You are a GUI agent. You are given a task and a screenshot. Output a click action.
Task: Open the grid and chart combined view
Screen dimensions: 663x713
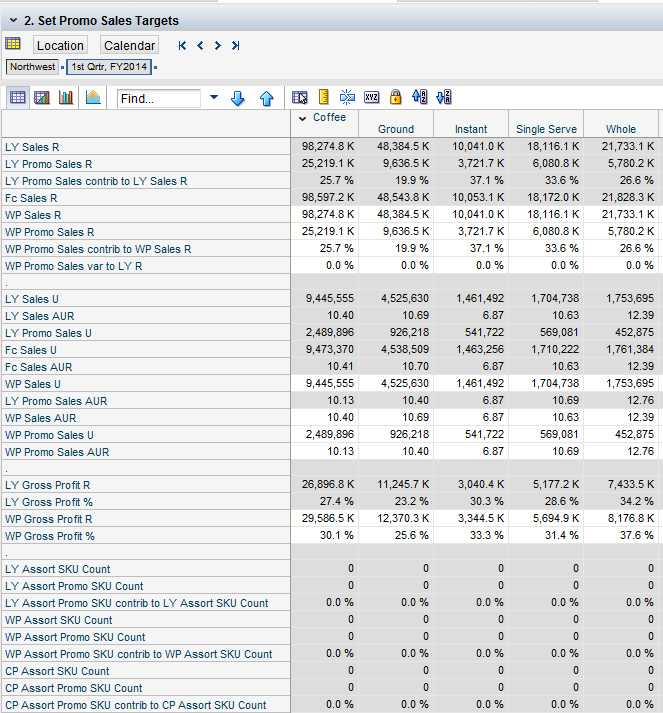point(42,98)
